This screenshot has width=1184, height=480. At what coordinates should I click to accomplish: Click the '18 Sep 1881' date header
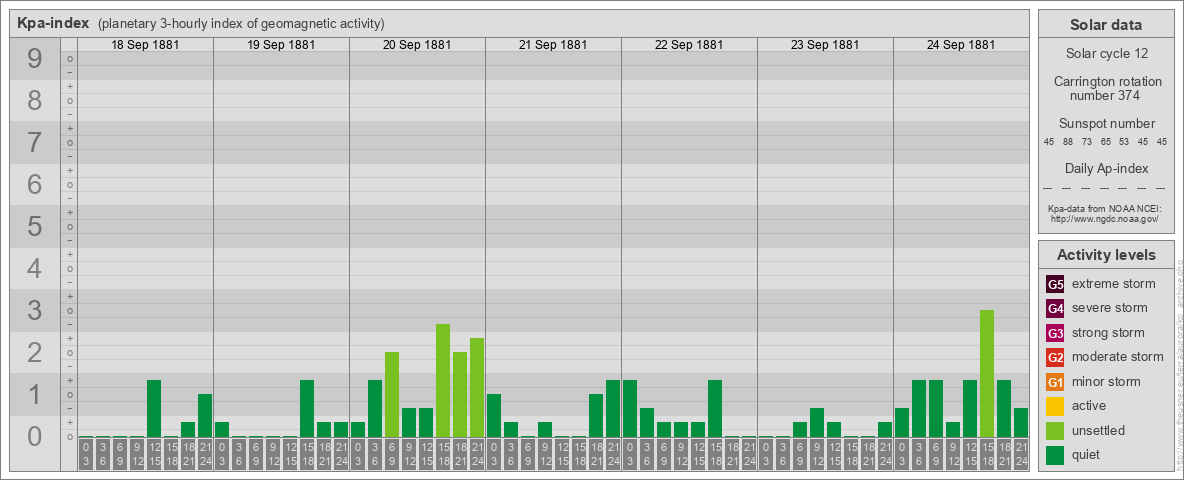point(145,45)
